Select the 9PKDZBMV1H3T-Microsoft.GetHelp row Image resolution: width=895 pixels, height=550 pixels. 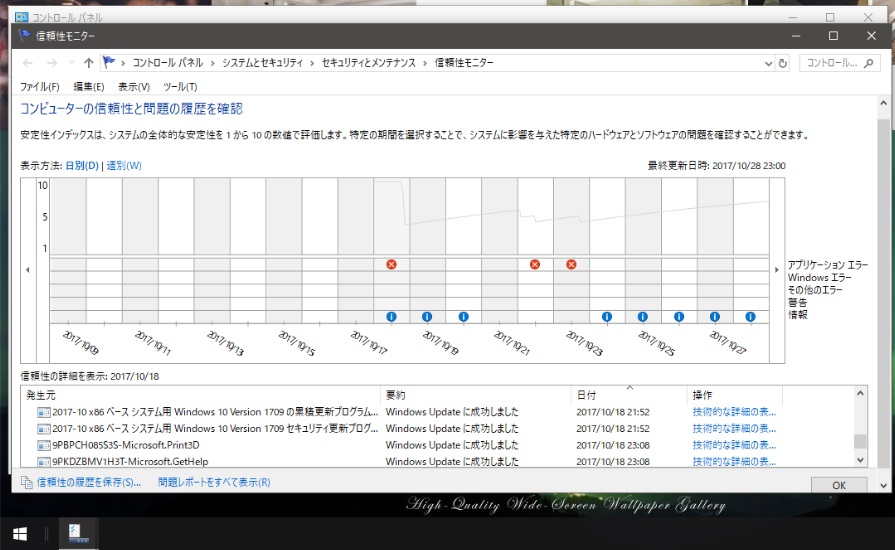click(x=438, y=461)
